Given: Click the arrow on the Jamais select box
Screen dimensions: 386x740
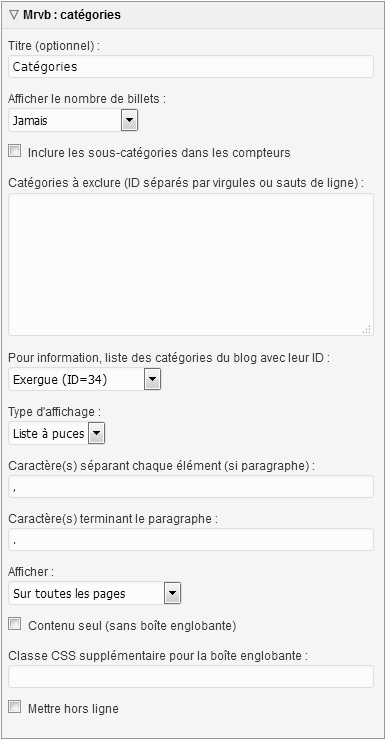Looking at the screenshot, I should [x=129, y=120].
